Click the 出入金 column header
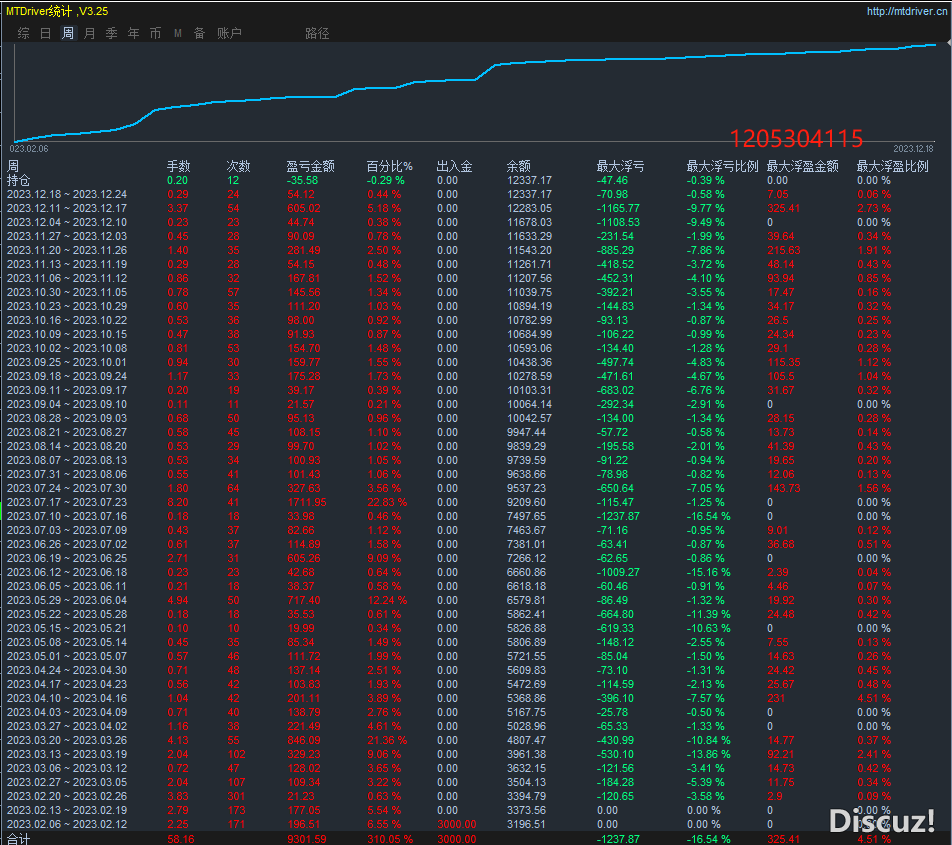This screenshot has height=845, width=952. (455, 166)
